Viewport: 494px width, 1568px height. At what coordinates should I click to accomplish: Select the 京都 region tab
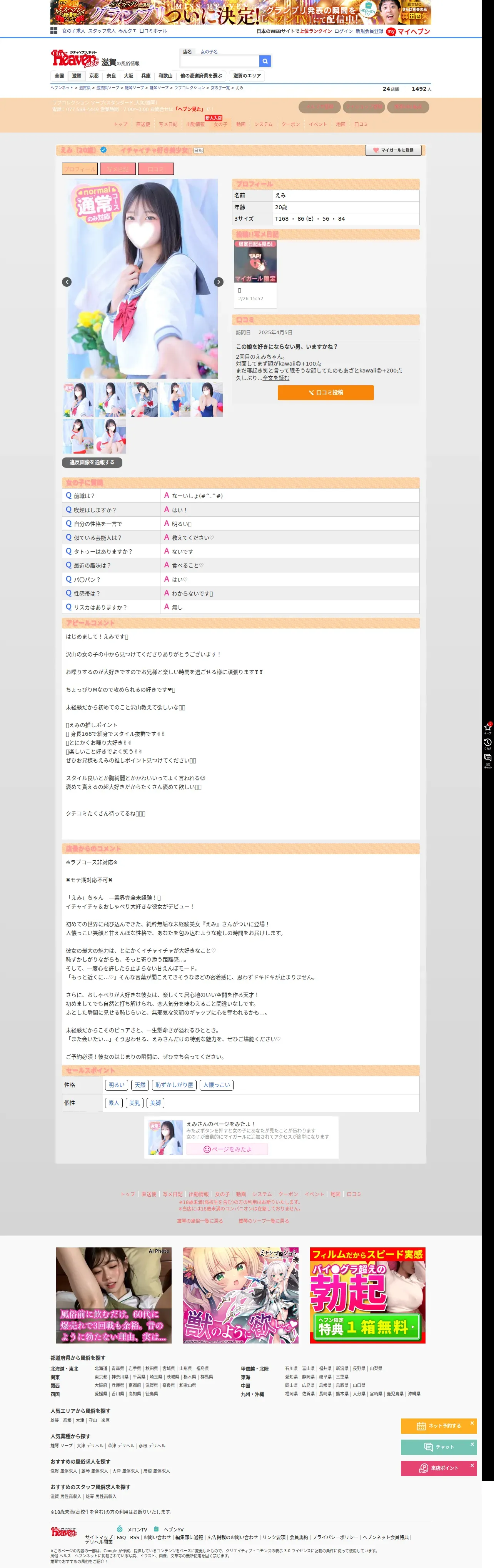pos(94,76)
